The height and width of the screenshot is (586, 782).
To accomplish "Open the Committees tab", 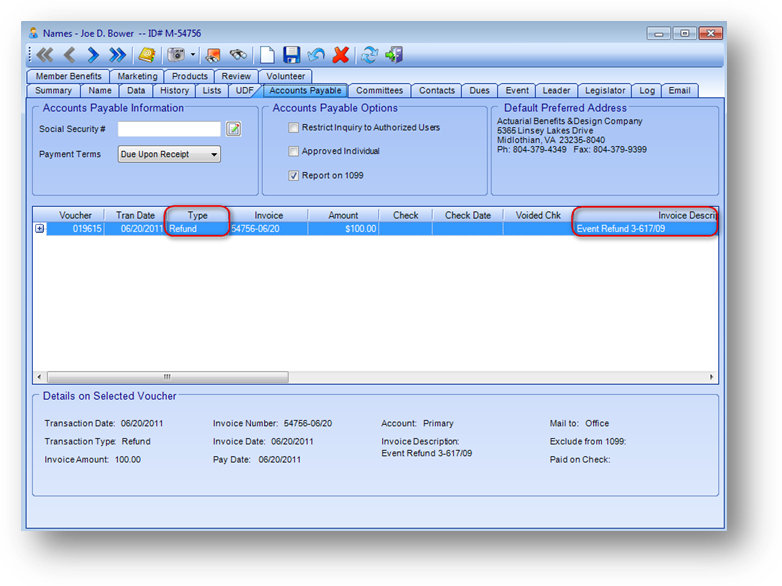I will [379, 91].
